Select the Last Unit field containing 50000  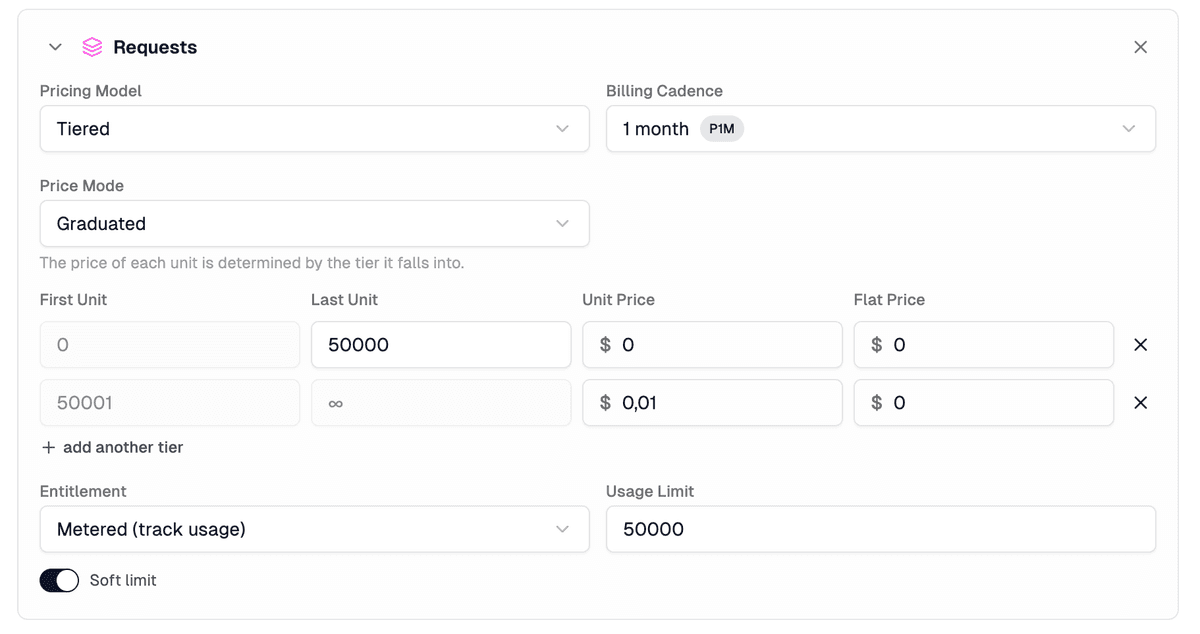(x=440, y=344)
